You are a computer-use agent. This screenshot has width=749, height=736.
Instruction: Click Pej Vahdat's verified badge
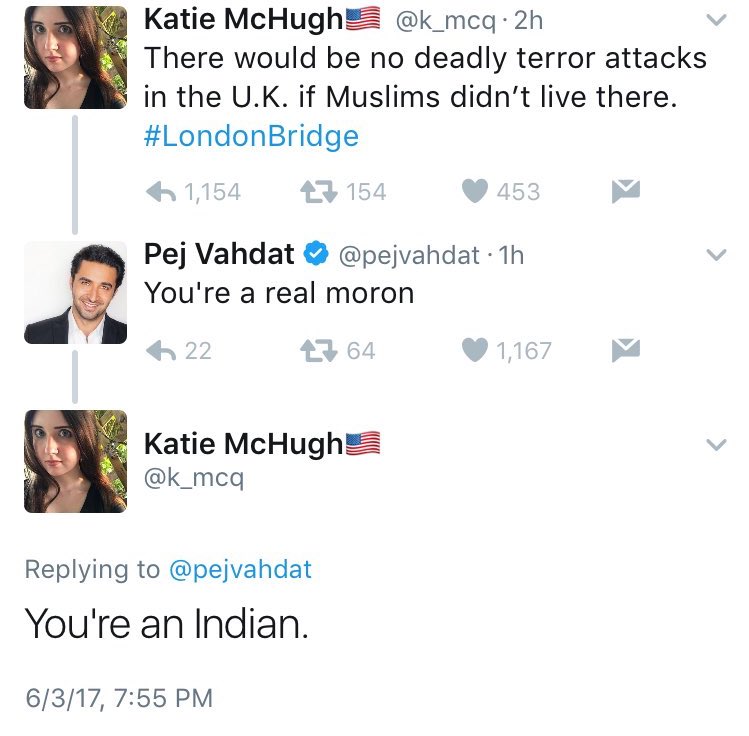pyautogui.click(x=316, y=256)
